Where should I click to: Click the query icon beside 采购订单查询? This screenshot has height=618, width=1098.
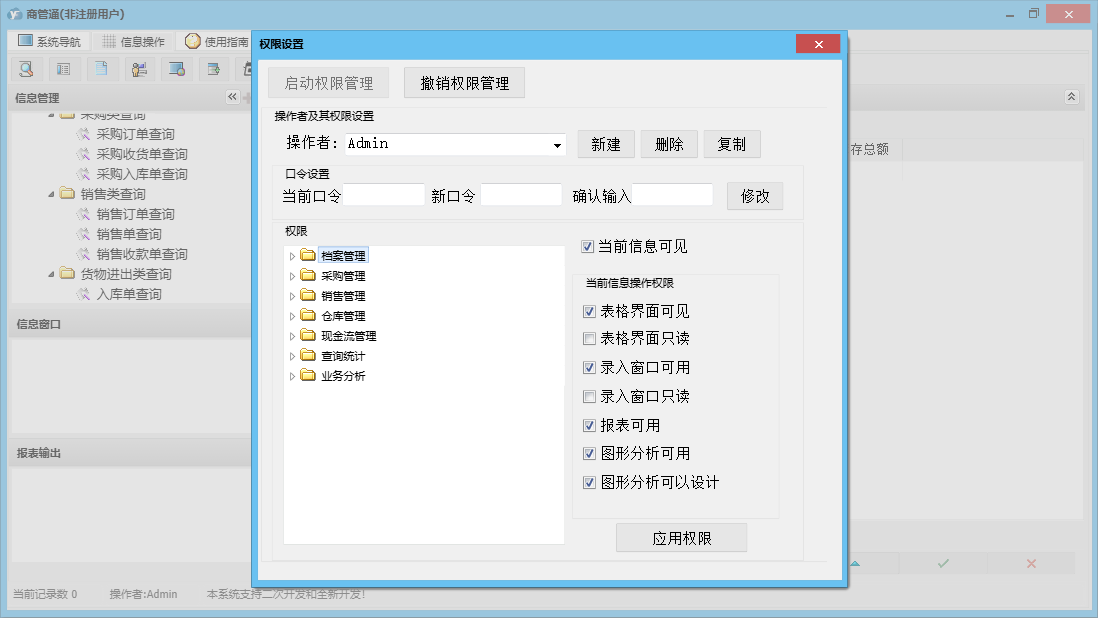point(84,134)
